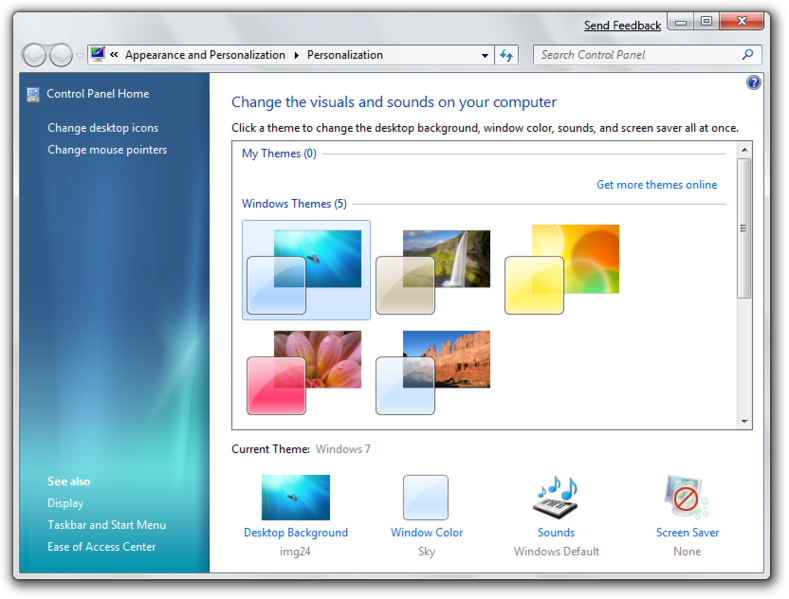Click the Sounds musical notes icon
The height and width of the screenshot is (599, 789).
556,497
